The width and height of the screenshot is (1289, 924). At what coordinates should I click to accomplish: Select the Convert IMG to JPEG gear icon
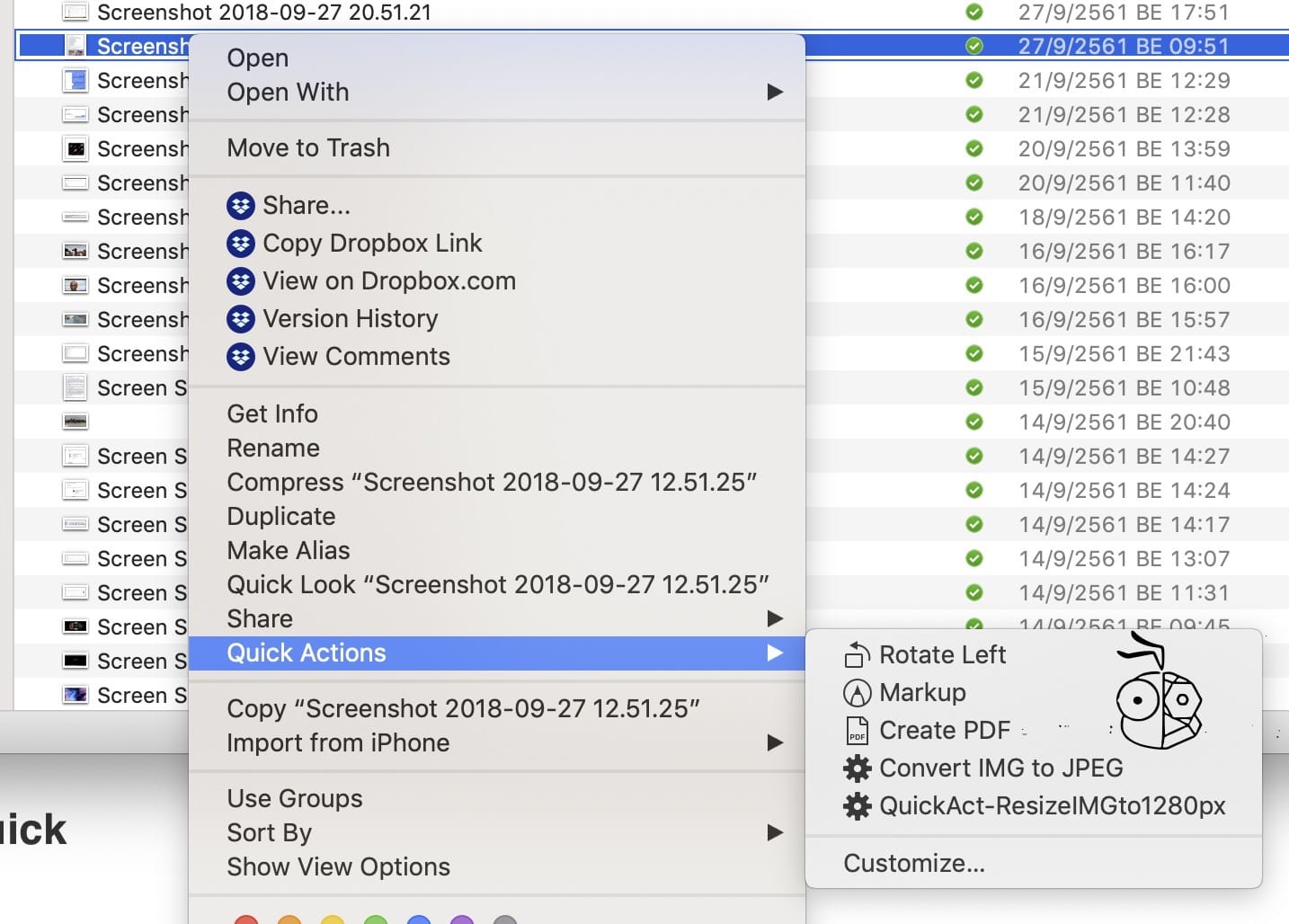pos(858,768)
